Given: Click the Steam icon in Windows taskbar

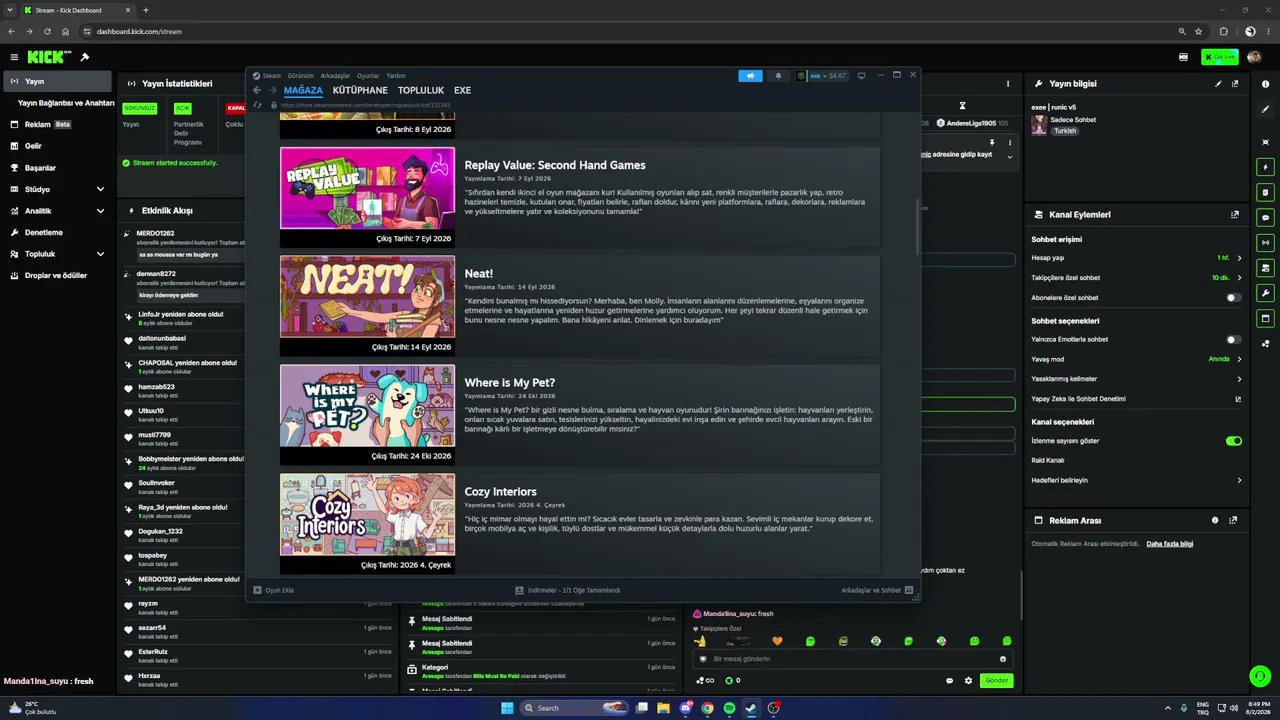Looking at the screenshot, I should click(x=751, y=708).
